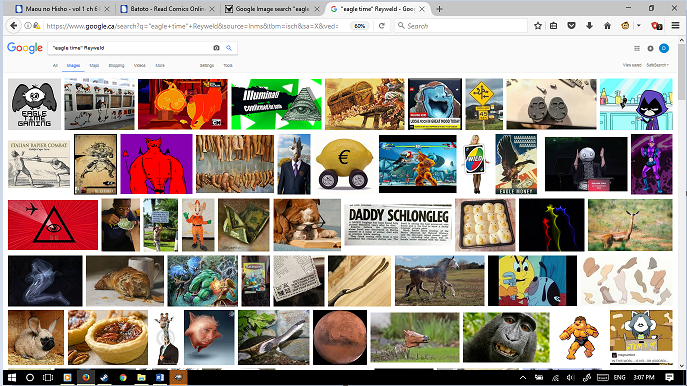Open the Firefox hamburger menu
Screen dimensions: 687x386
[675, 26]
